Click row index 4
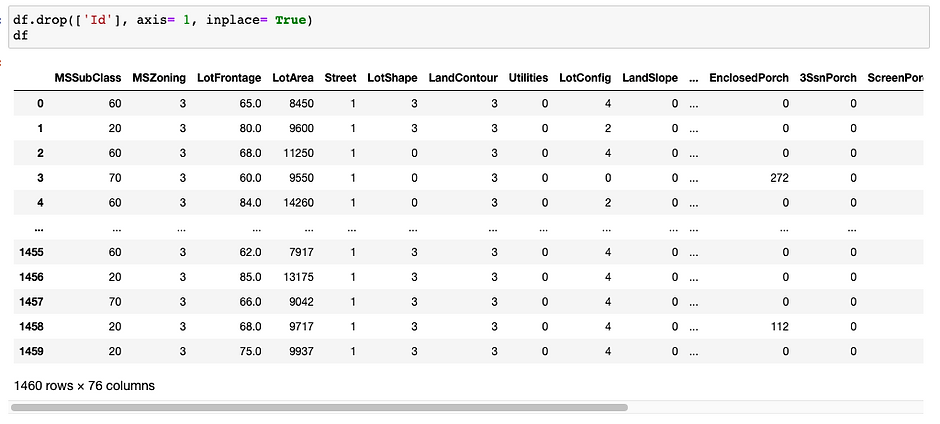 click(x=40, y=203)
